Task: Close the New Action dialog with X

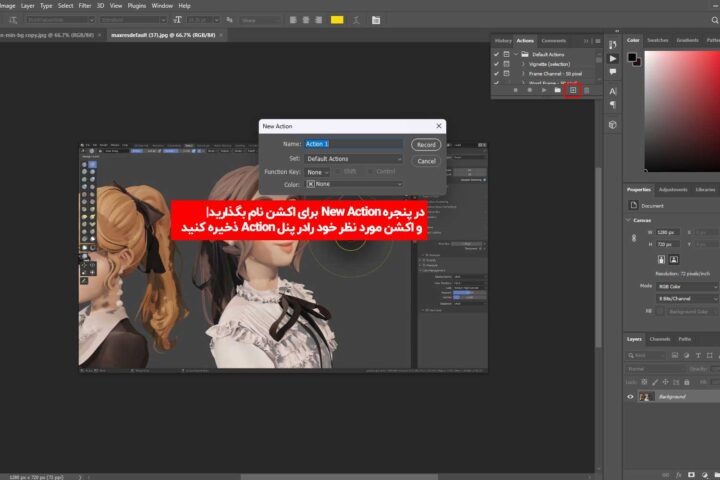Action: [x=439, y=126]
